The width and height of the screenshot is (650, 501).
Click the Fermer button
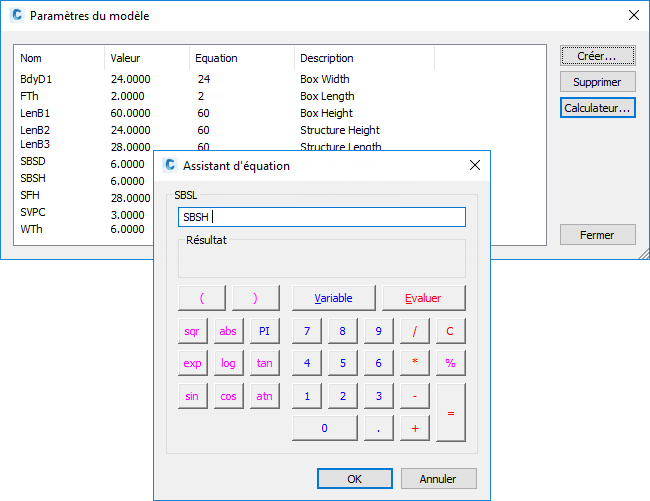pos(597,235)
